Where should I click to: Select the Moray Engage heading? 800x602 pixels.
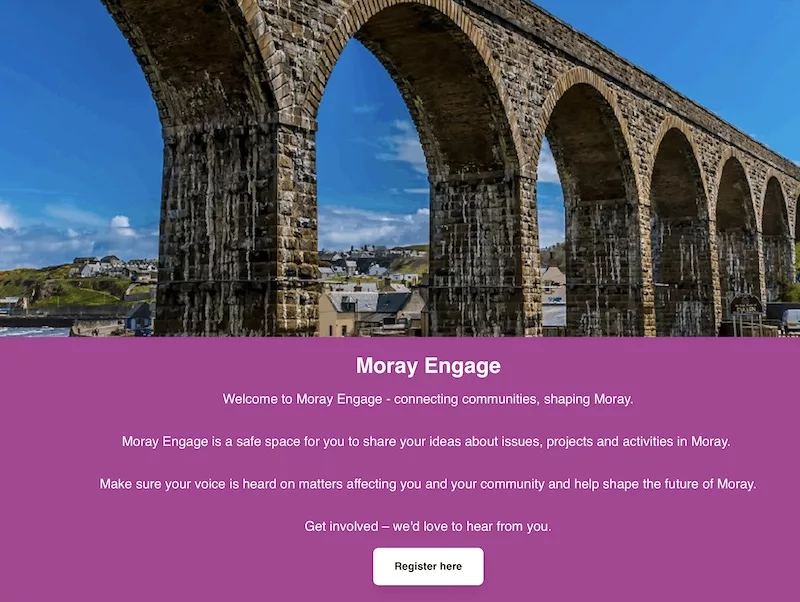[x=428, y=366]
